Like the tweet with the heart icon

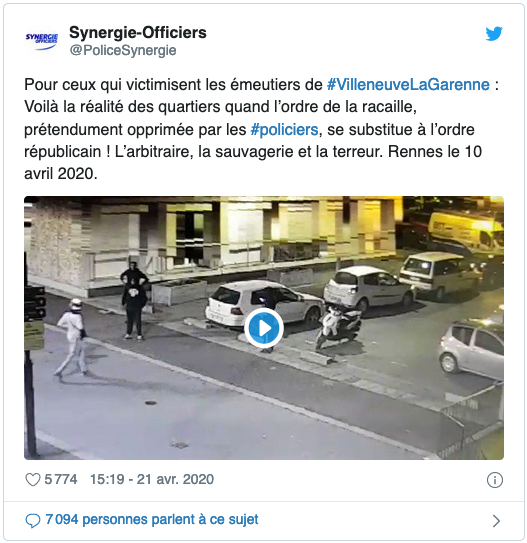[33, 480]
